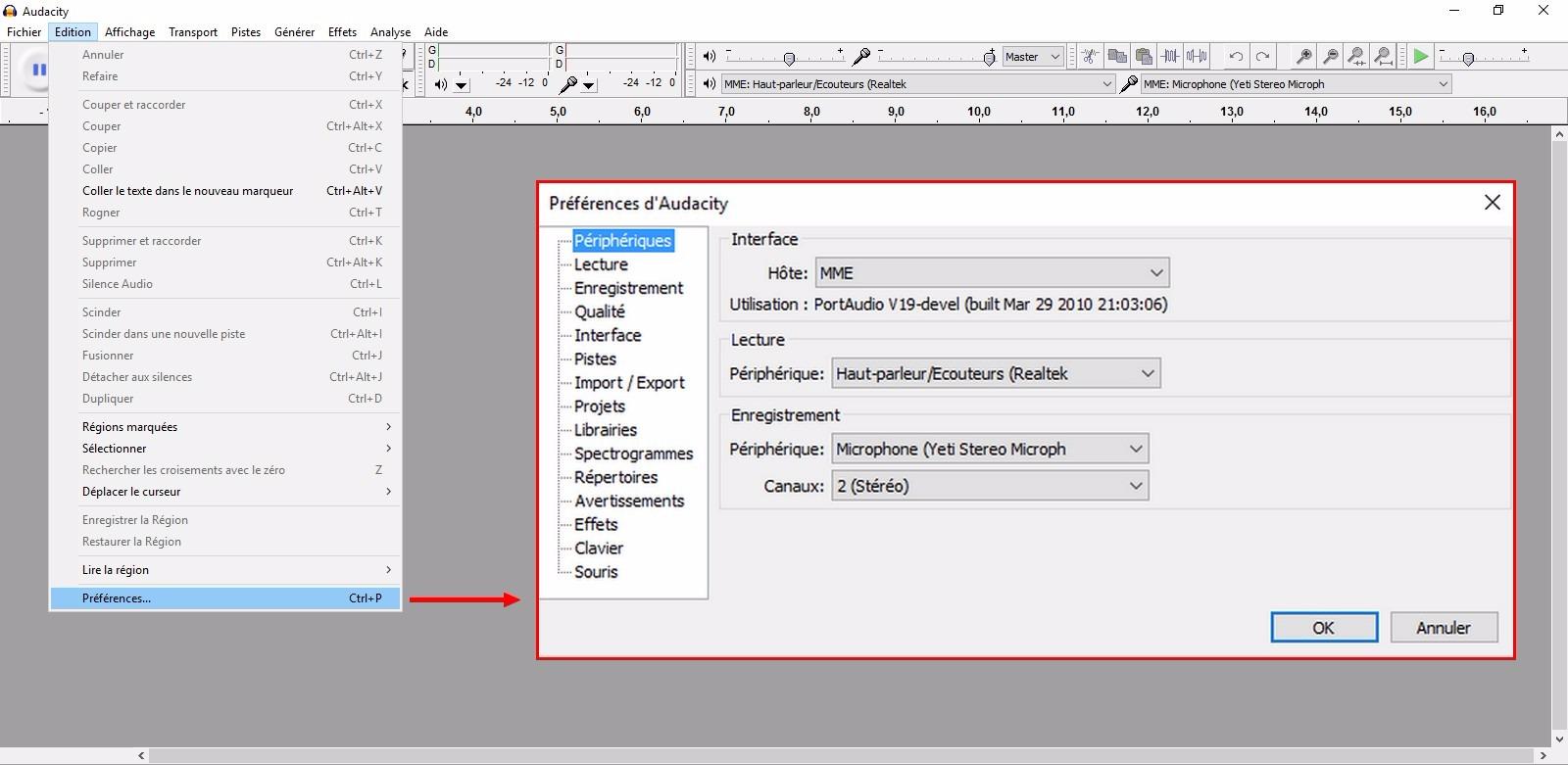
Task: Click the output meter speaker icon
Action: pyautogui.click(x=441, y=84)
